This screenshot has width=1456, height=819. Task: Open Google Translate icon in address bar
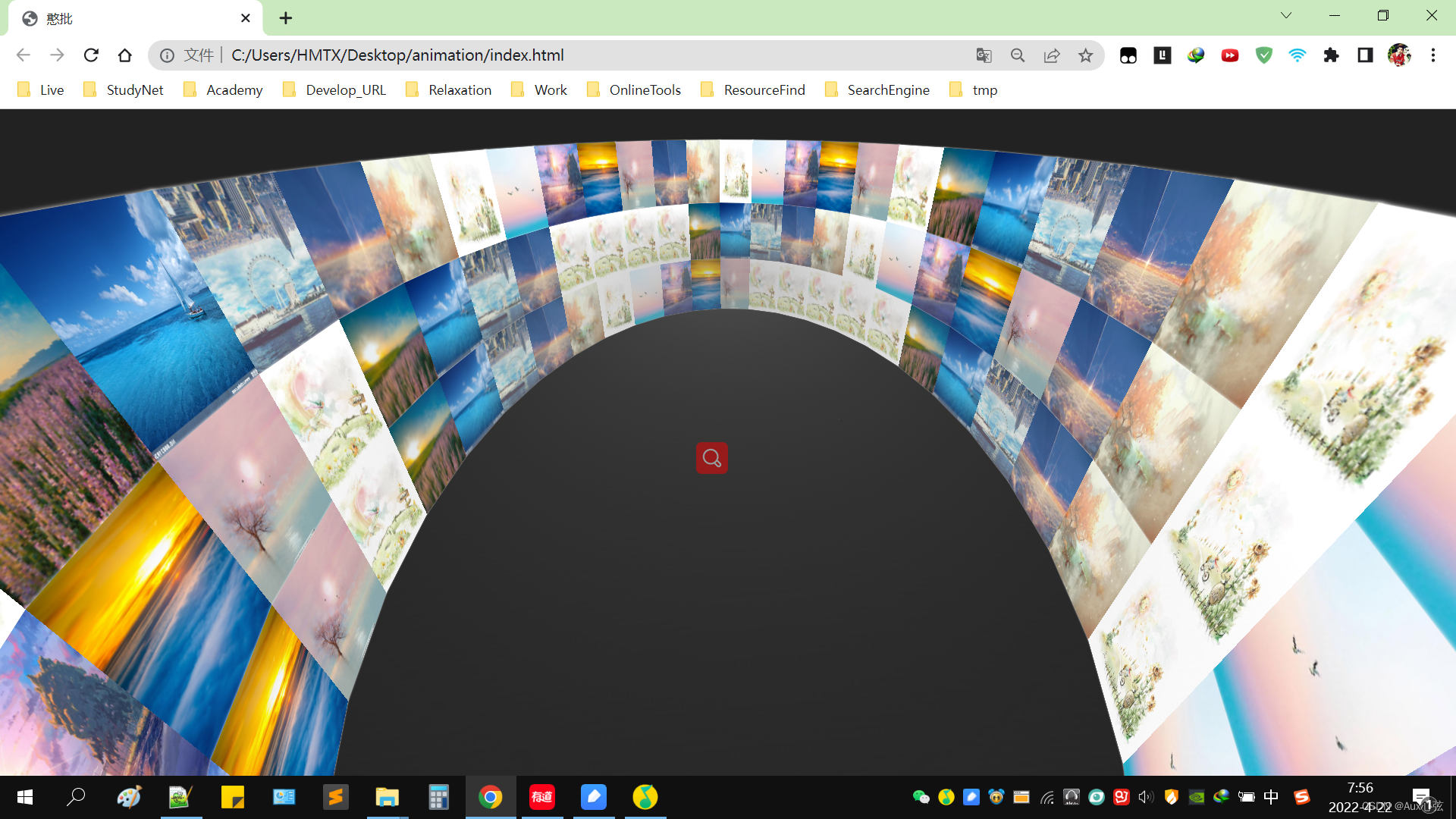click(x=984, y=55)
